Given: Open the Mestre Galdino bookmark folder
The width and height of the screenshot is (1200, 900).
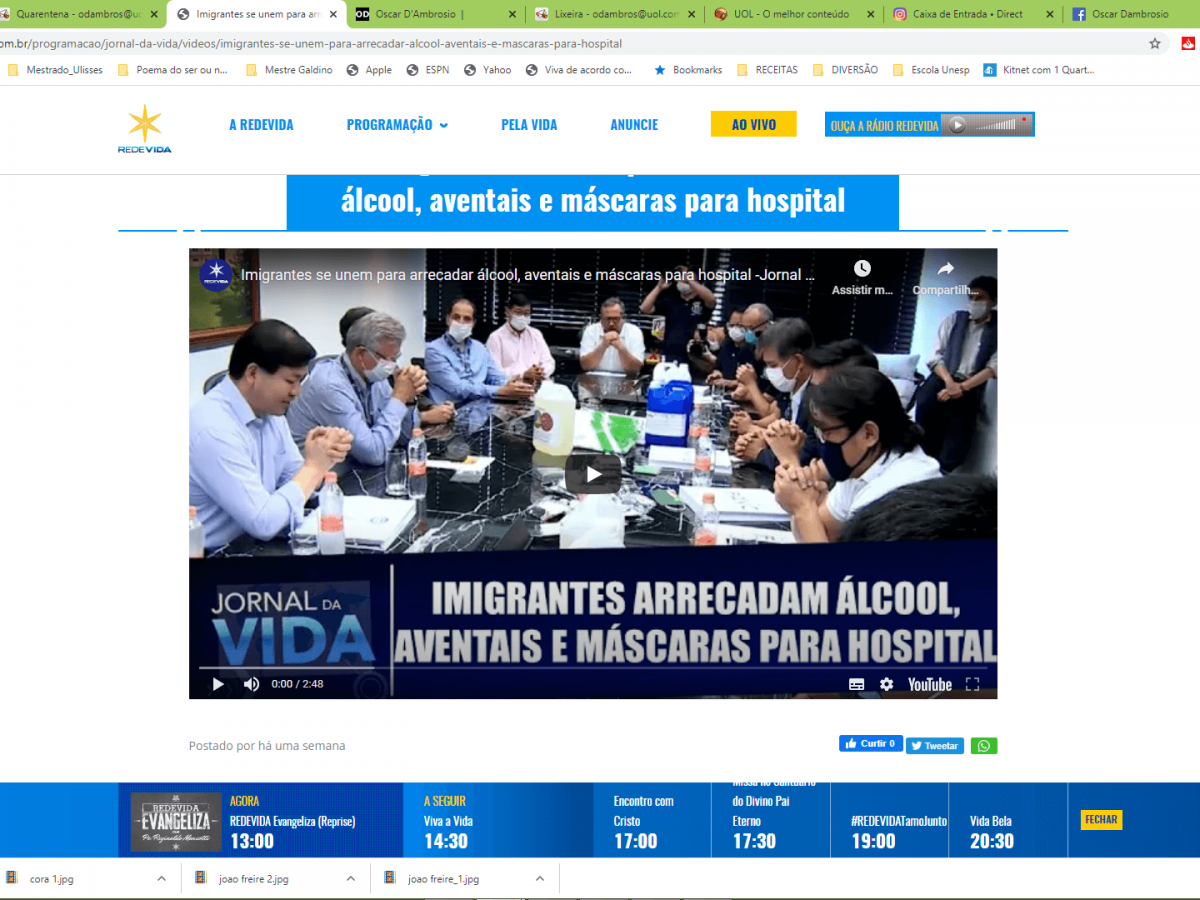Looking at the screenshot, I should point(289,70).
